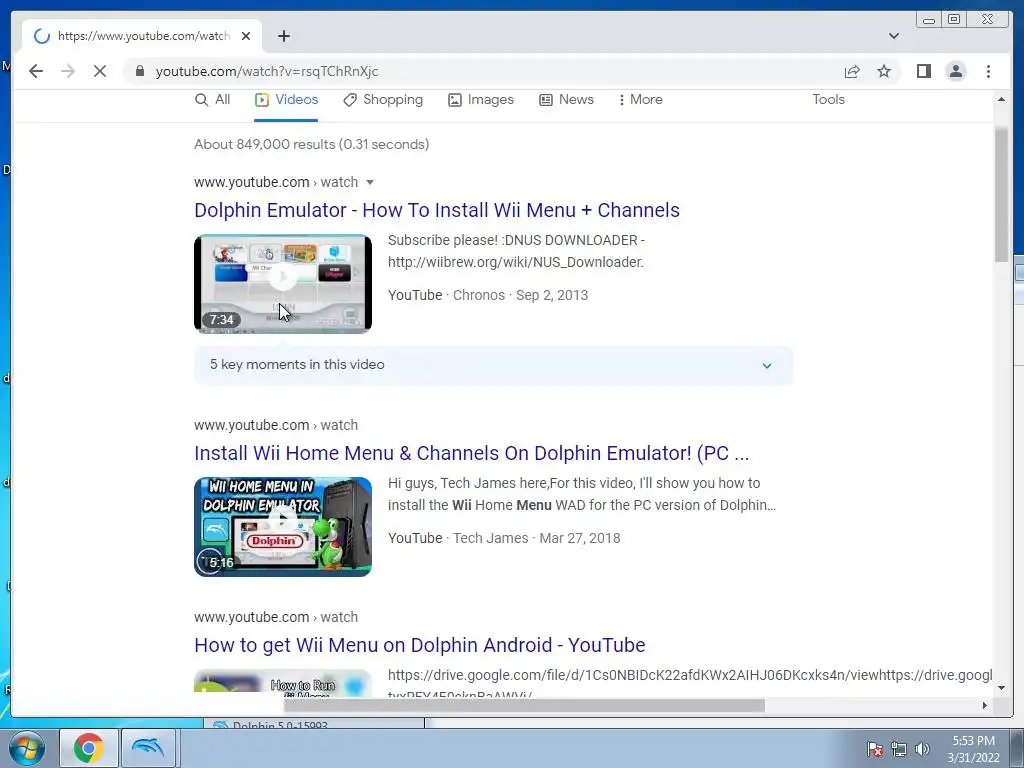The image size is (1024, 768).
Task: Play the 5:16 Tech James video thumbnail
Action: click(283, 527)
